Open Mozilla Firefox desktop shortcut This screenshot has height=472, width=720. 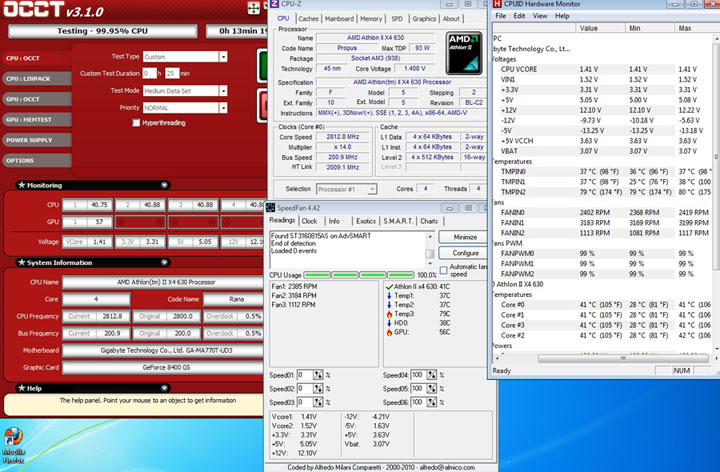(13, 445)
